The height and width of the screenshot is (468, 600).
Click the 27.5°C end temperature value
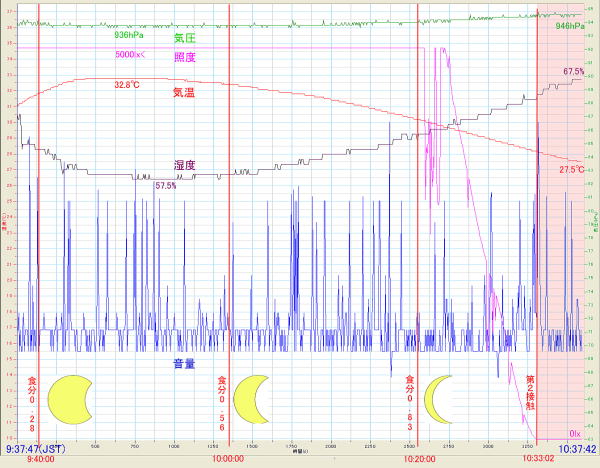571,170
